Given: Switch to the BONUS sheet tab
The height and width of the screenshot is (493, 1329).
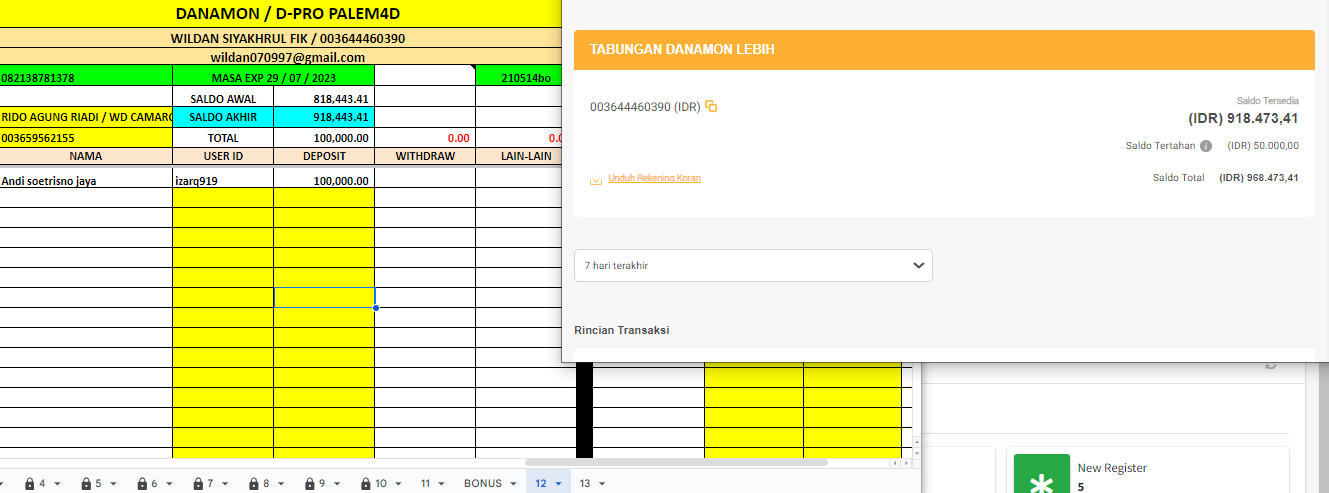Looking at the screenshot, I should coord(483,484).
